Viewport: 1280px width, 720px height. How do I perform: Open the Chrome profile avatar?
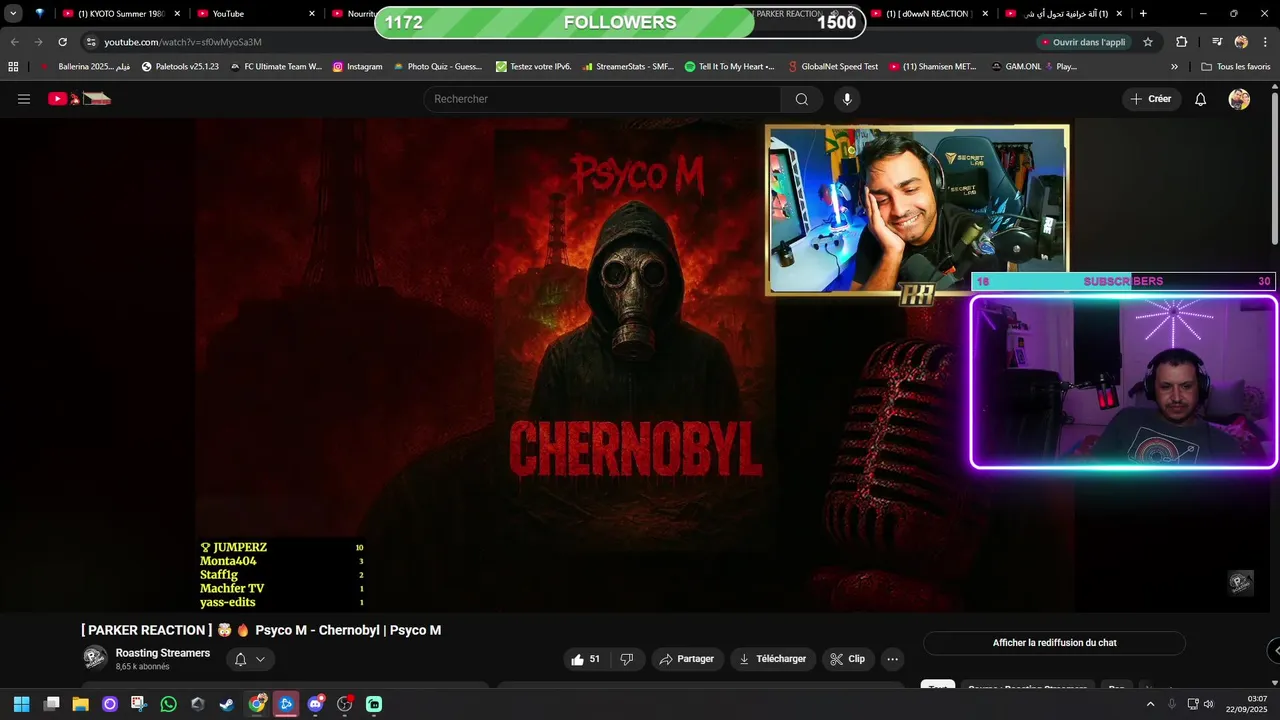(1241, 42)
